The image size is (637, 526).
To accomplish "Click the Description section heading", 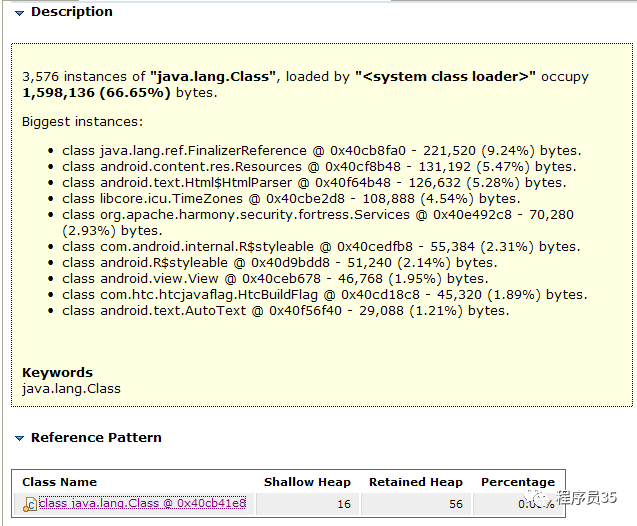I will pos(72,12).
